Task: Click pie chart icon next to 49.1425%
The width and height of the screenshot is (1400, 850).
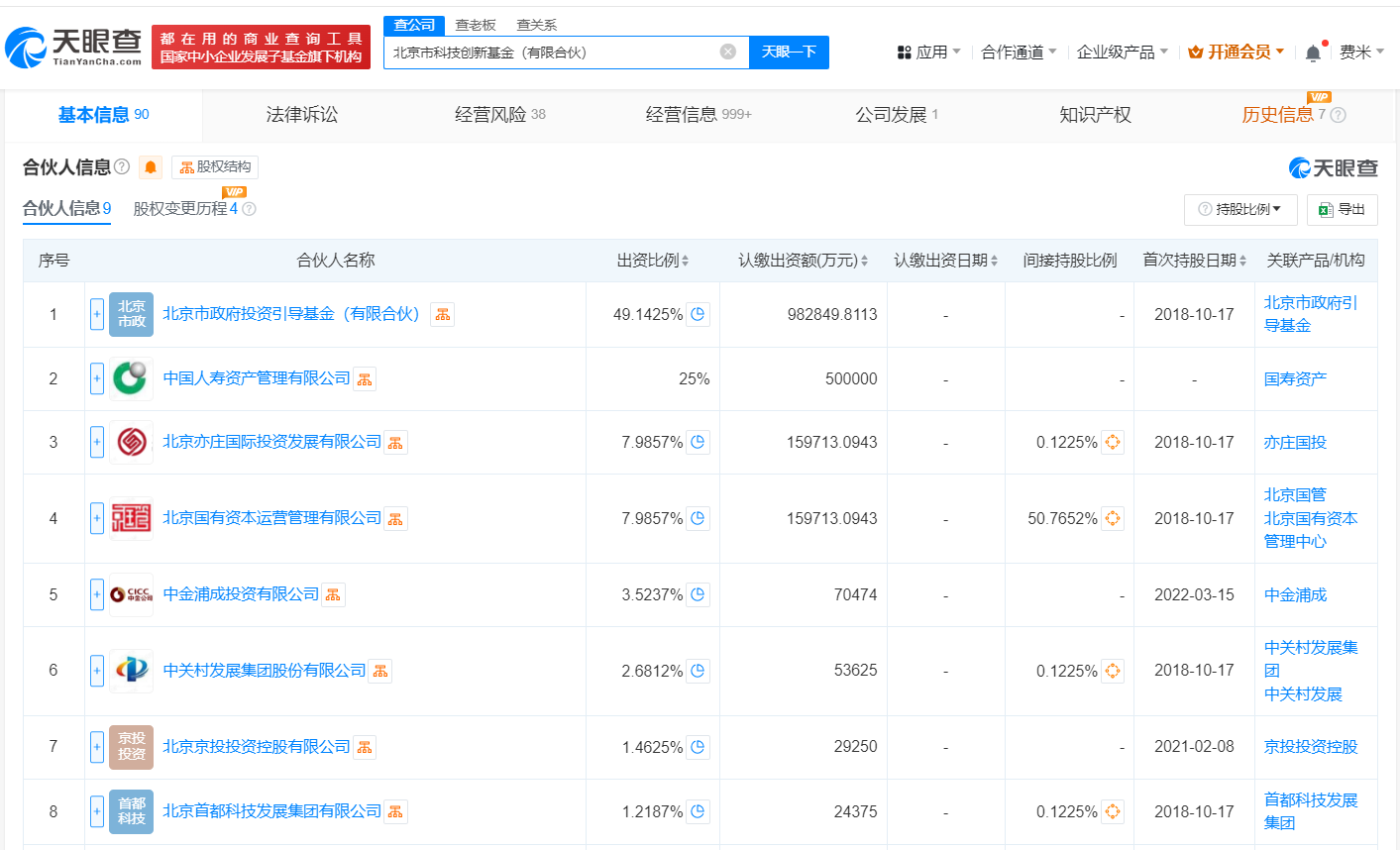Action: tap(698, 315)
